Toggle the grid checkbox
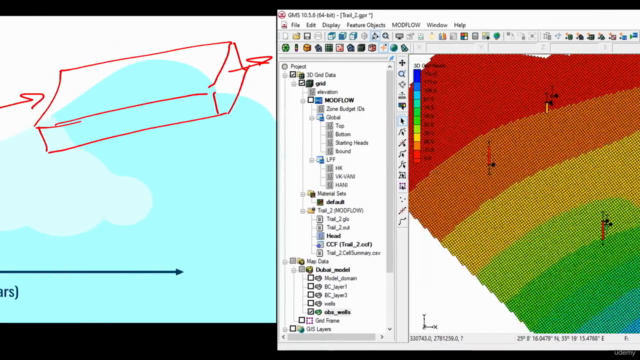Viewport: 640px width, 360px height. (x=302, y=83)
